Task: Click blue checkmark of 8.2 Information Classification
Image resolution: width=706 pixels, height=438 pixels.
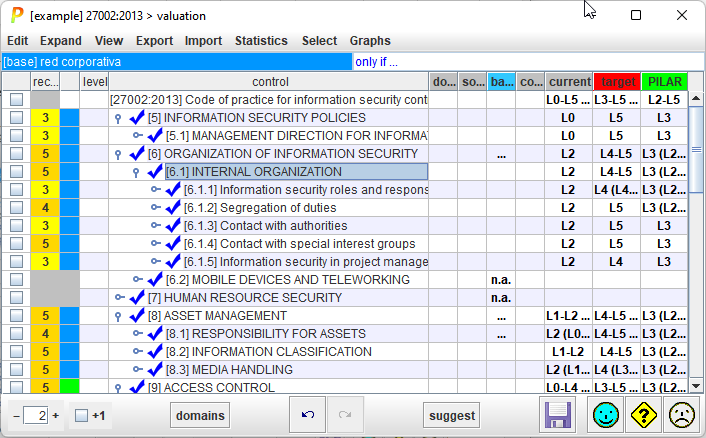Action: (x=155, y=352)
